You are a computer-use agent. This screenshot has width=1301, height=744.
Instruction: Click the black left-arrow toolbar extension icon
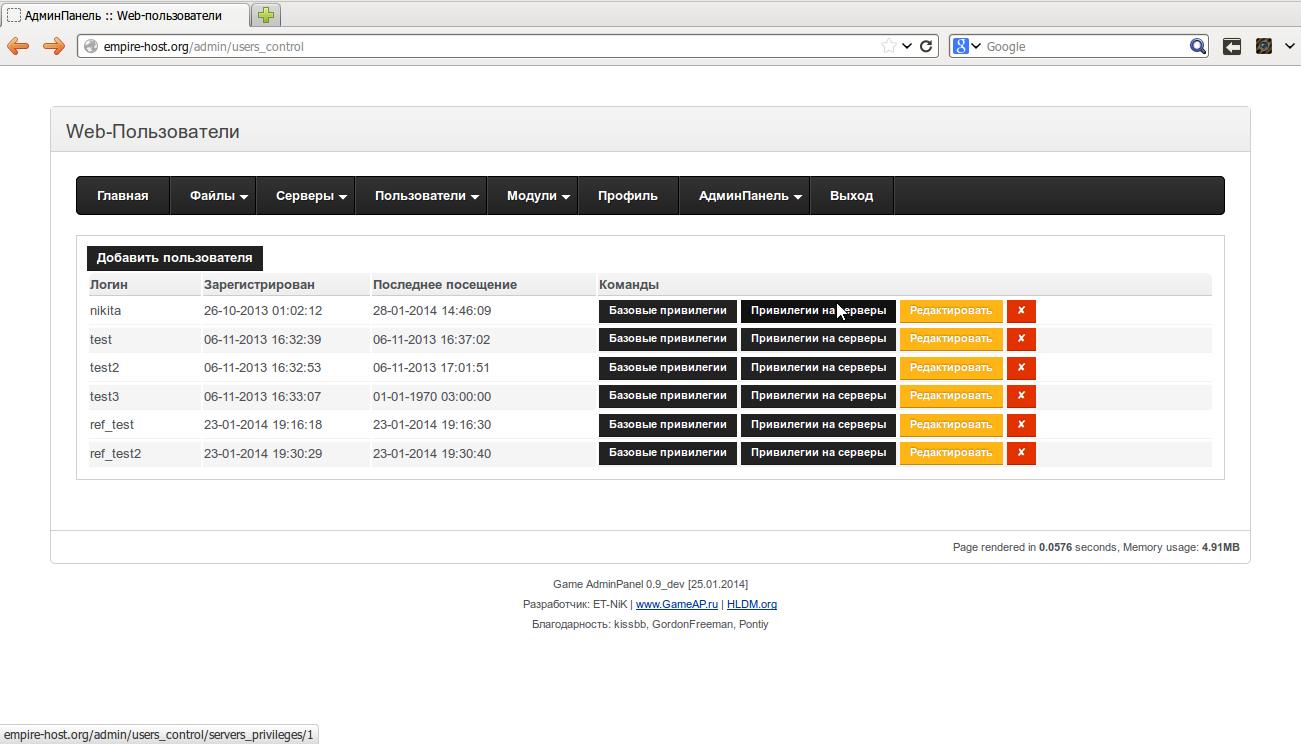point(1232,46)
